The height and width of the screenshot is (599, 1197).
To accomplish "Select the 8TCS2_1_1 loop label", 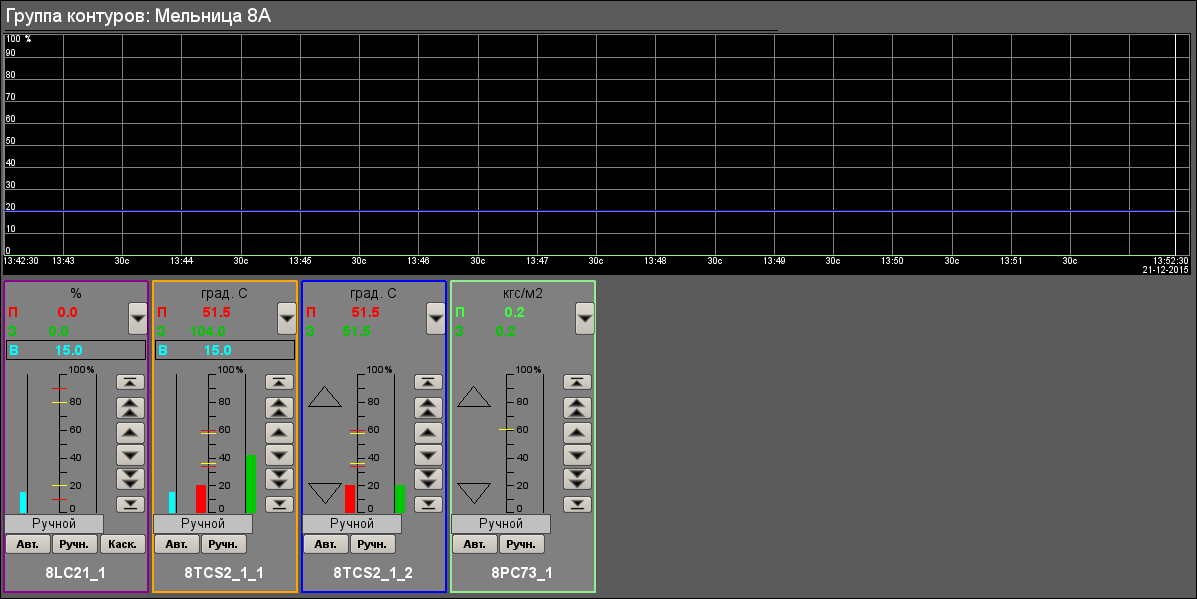I will (x=224, y=574).
